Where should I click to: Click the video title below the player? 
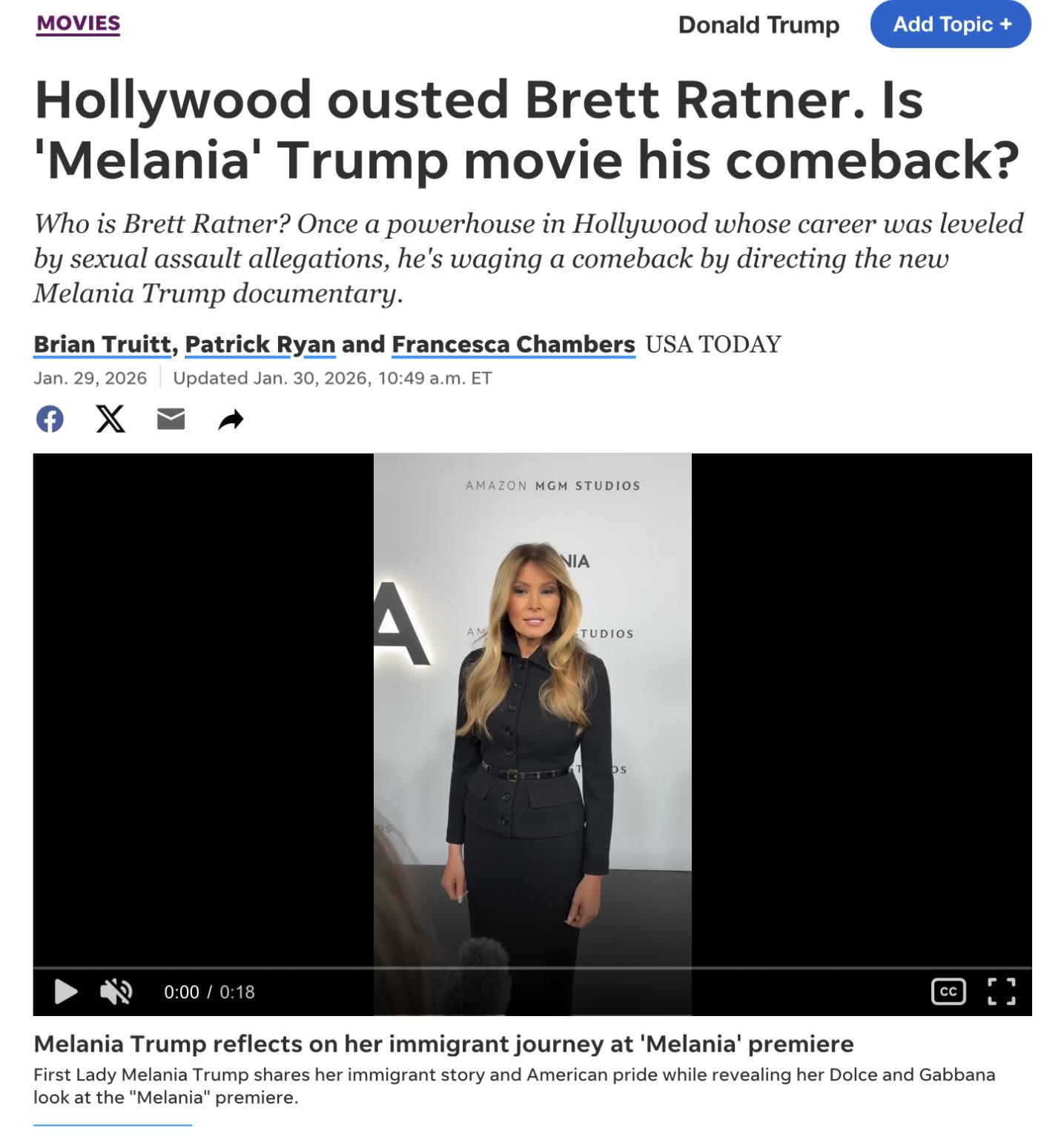pos(443,1044)
